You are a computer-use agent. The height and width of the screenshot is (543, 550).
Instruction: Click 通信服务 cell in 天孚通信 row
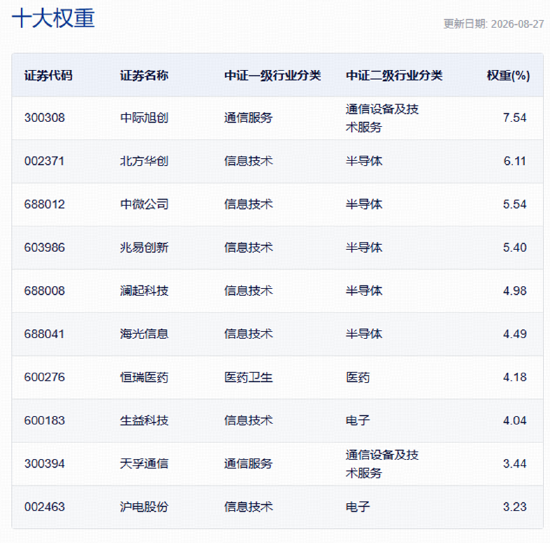[x=248, y=464]
